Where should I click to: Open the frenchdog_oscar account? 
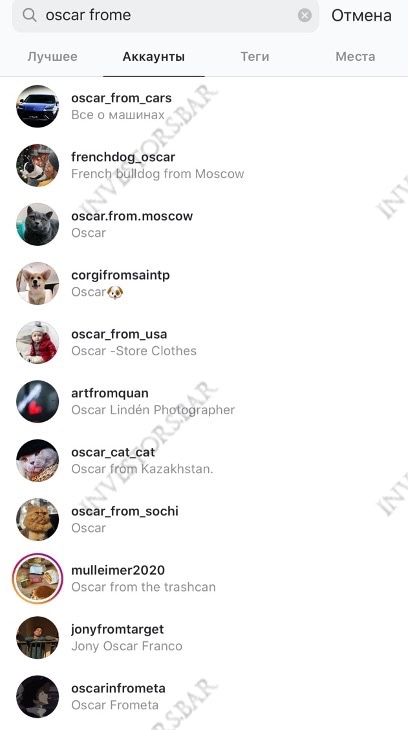[x=204, y=165]
